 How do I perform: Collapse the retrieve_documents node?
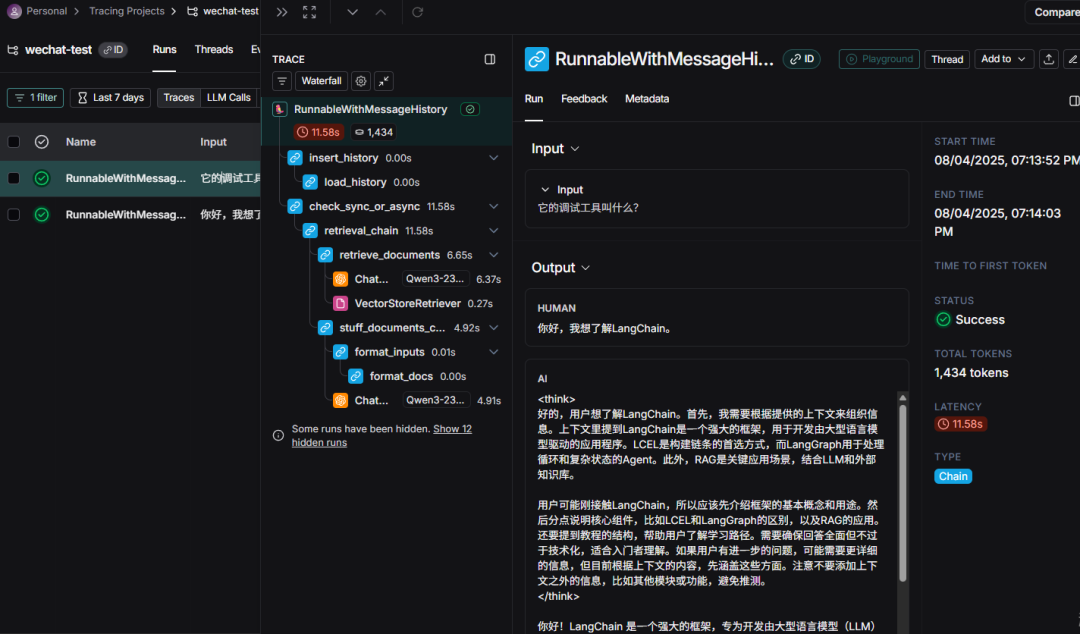(x=494, y=255)
